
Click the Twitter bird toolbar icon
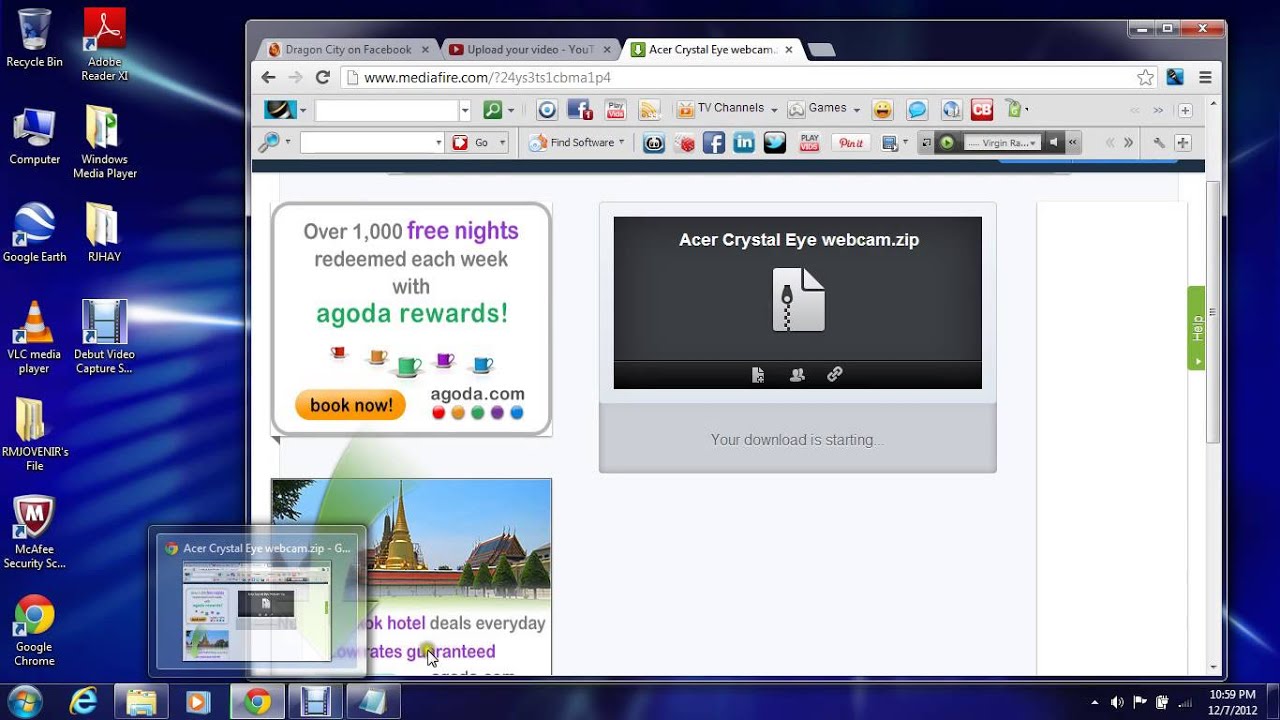(x=775, y=143)
